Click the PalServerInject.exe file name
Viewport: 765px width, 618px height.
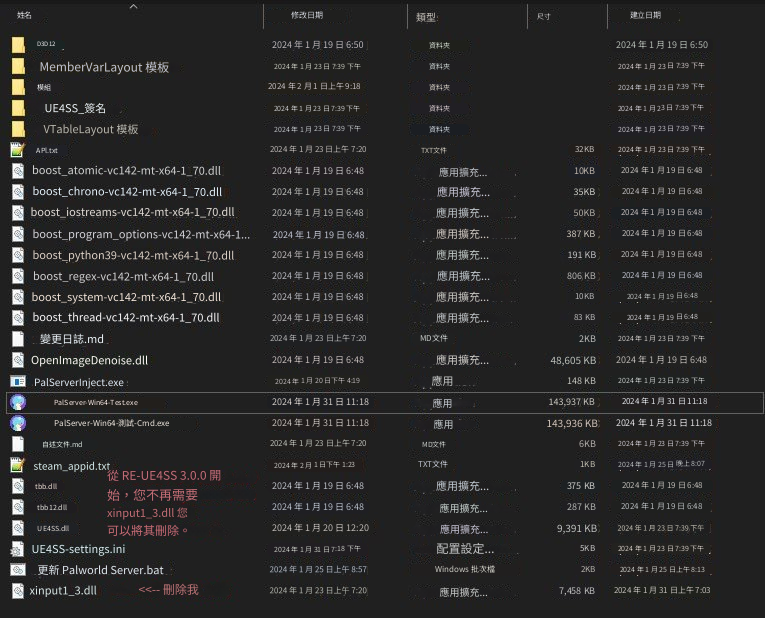click(79, 382)
